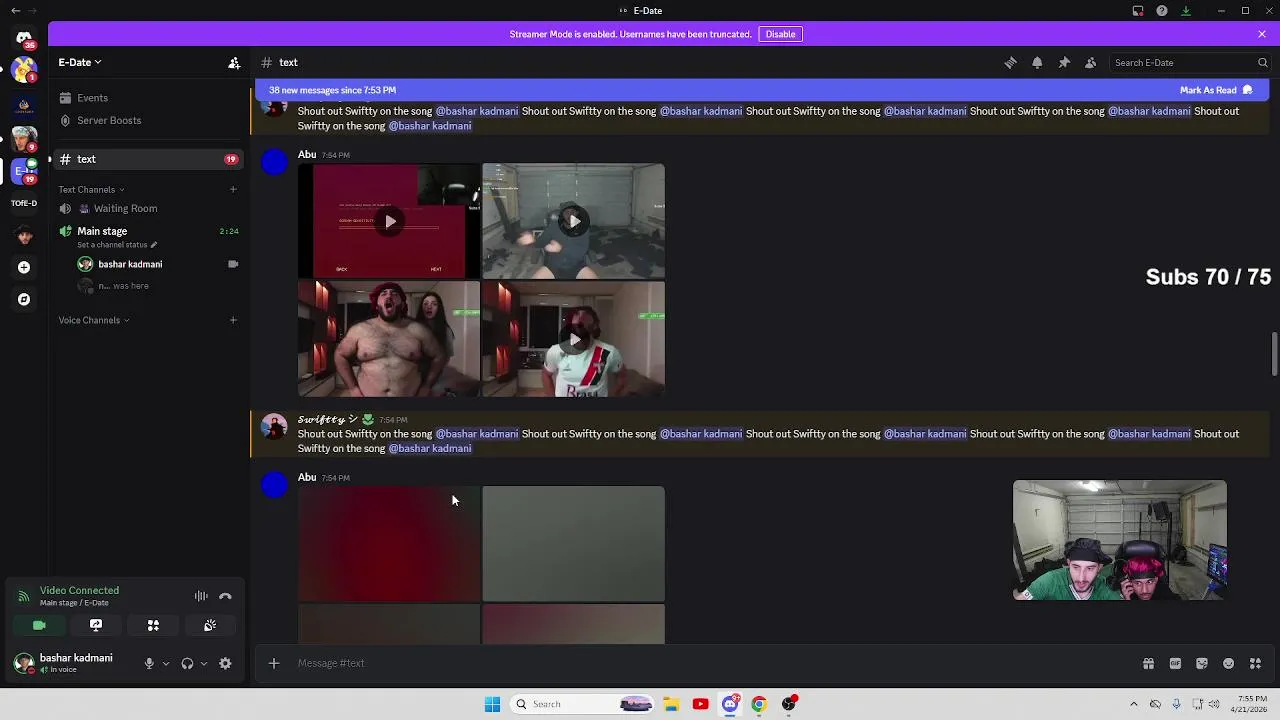
Task: Open the soundboard button
Action: pos(210,625)
